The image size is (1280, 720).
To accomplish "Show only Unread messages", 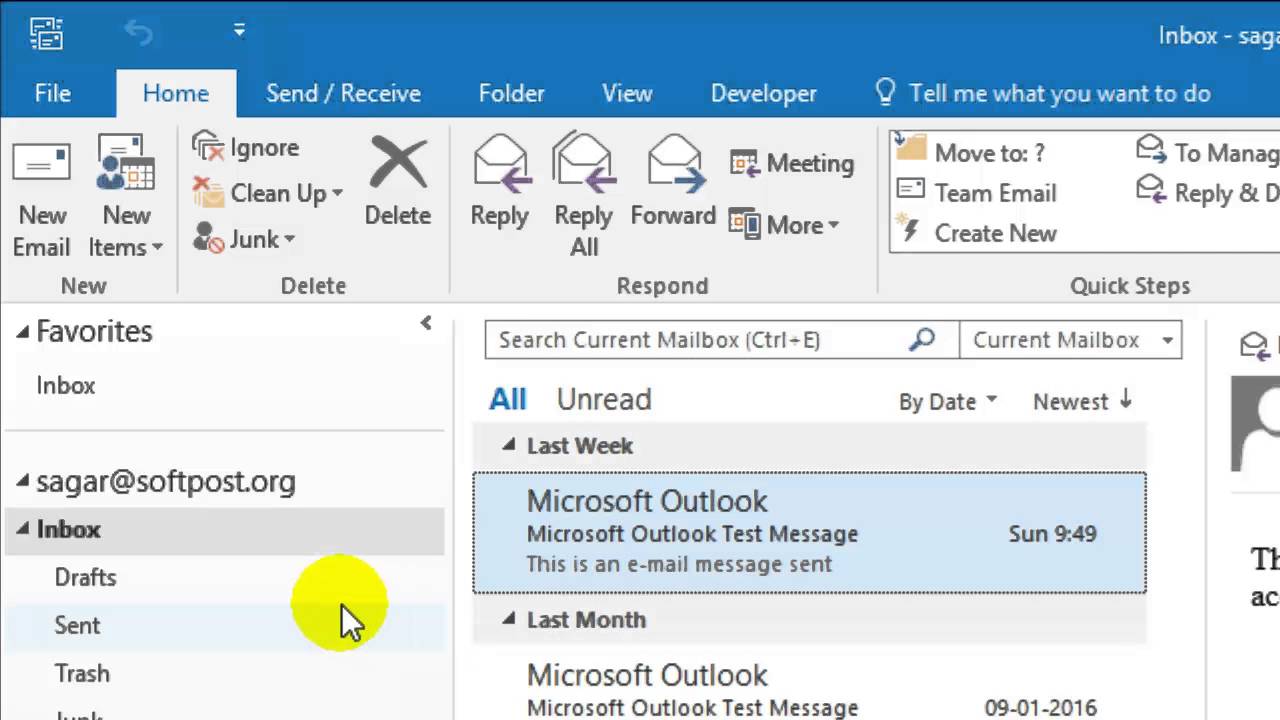I will coord(603,399).
